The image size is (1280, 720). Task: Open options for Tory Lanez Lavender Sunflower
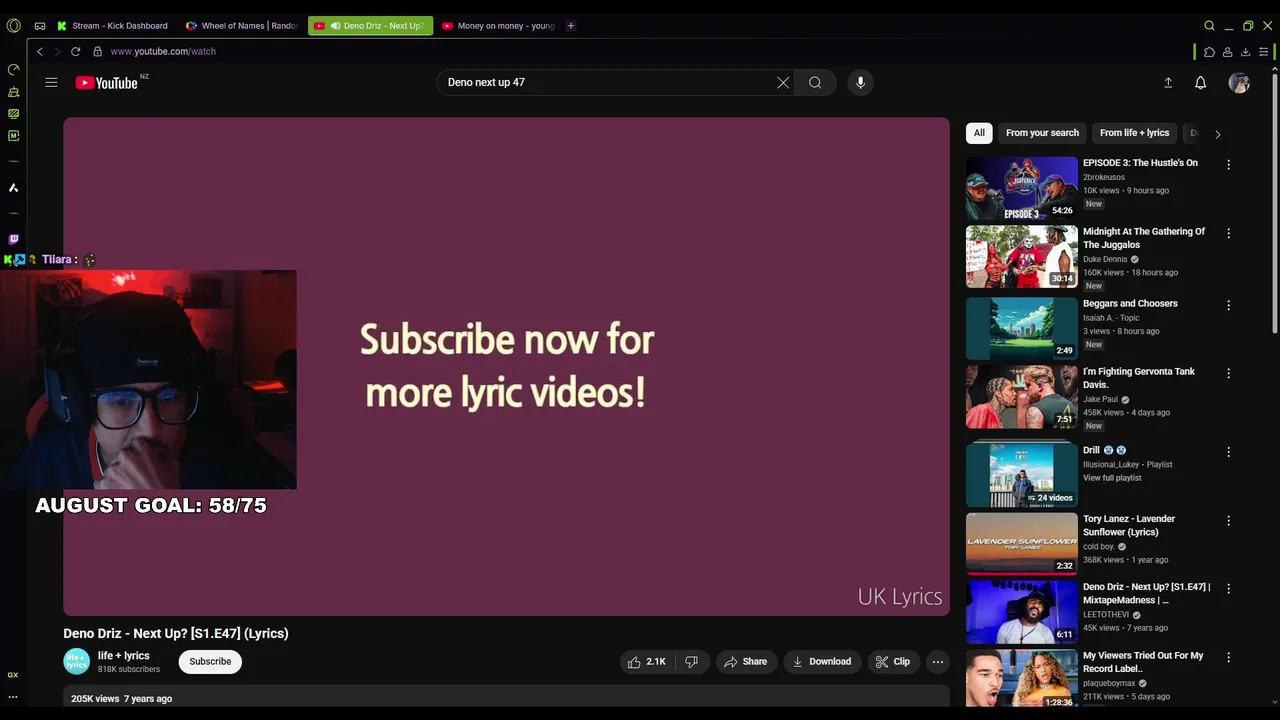pos(1228,520)
